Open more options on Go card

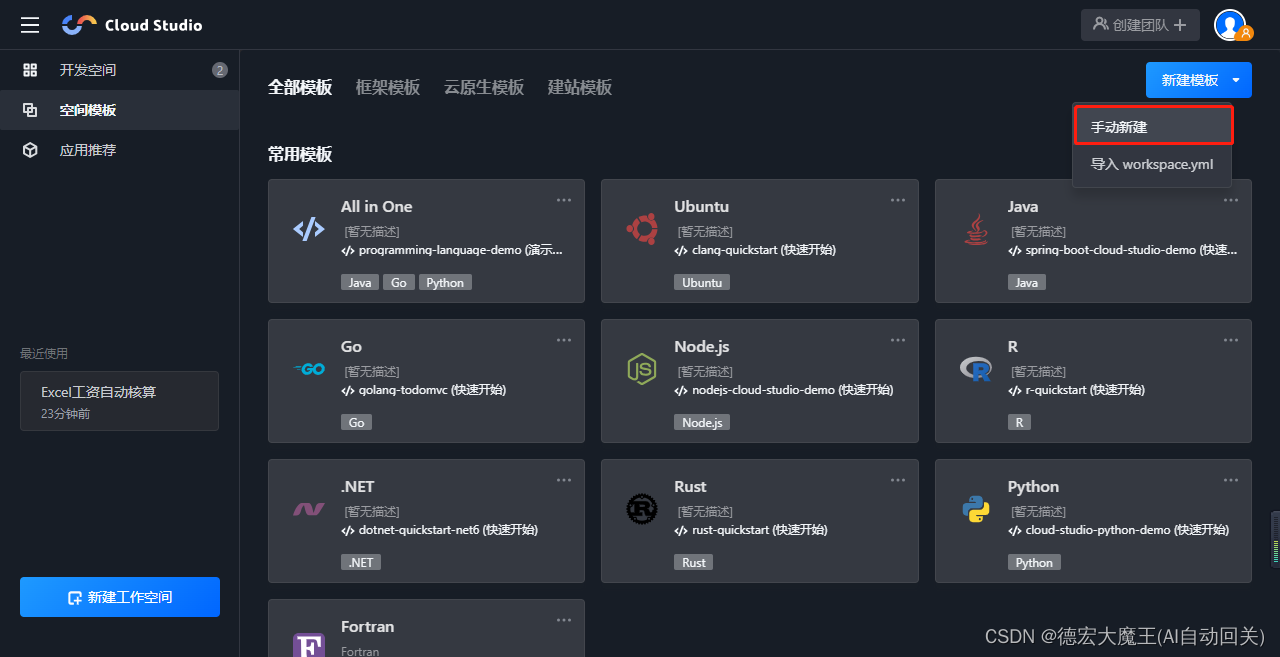(x=564, y=340)
